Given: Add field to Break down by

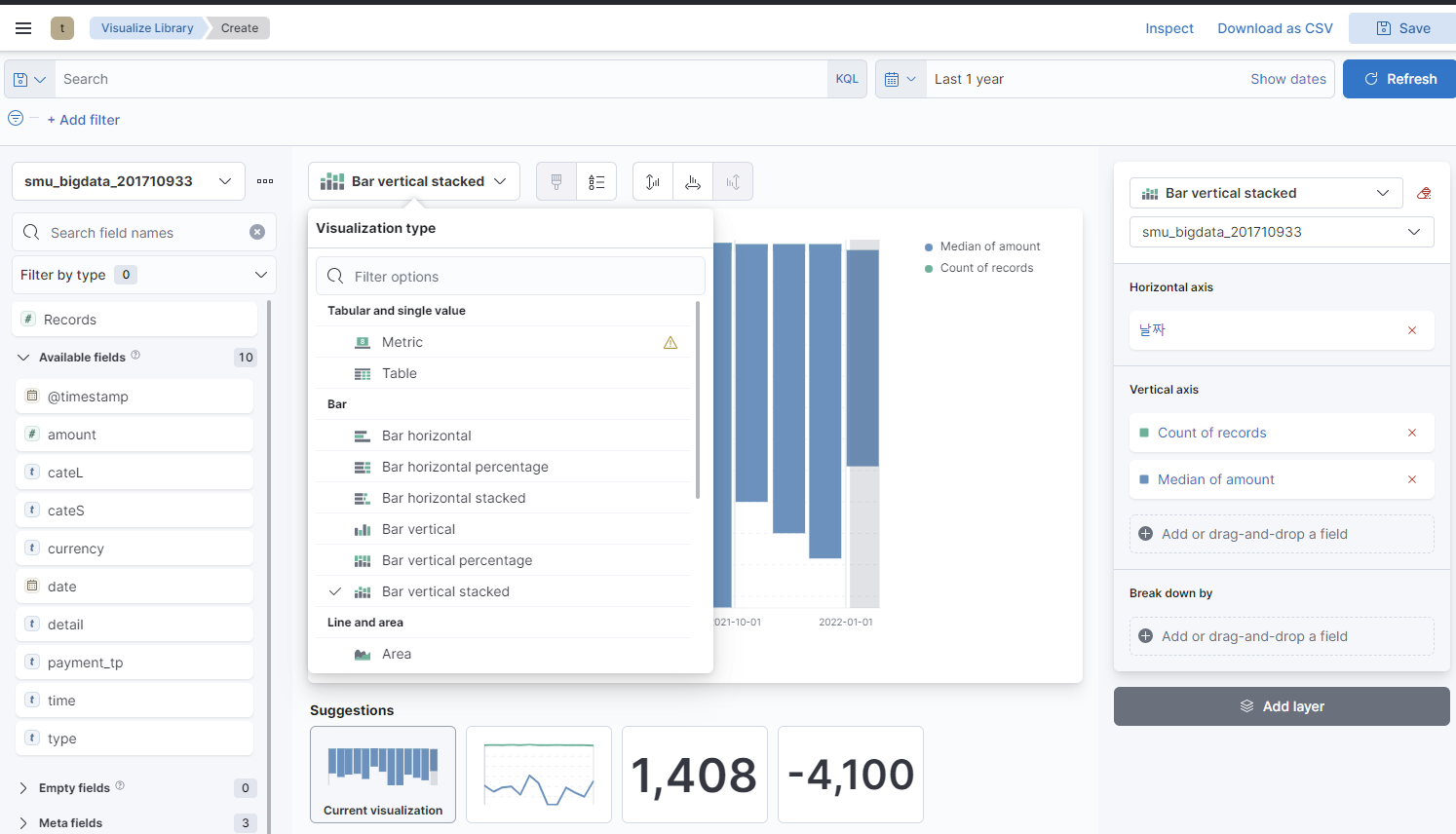Looking at the screenshot, I should point(1282,636).
